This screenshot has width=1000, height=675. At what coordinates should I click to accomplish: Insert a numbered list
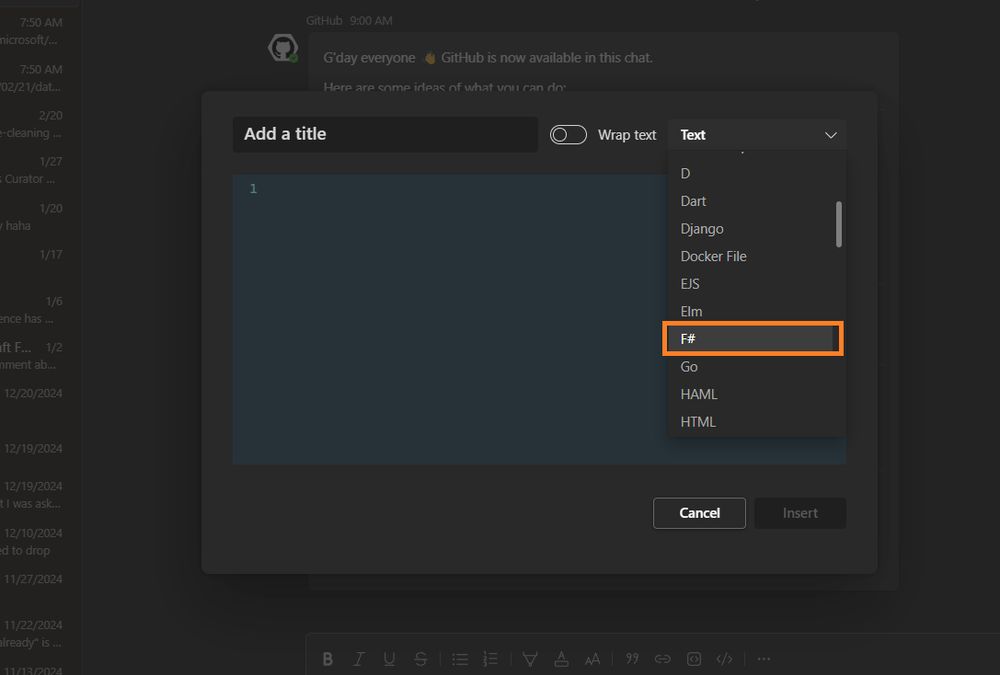pyautogui.click(x=490, y=659)
